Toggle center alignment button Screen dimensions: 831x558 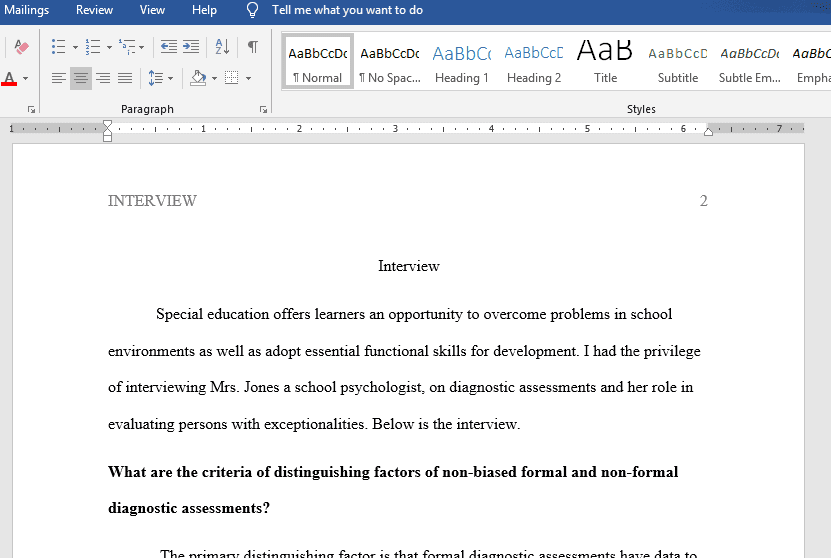tap(81, 78)
